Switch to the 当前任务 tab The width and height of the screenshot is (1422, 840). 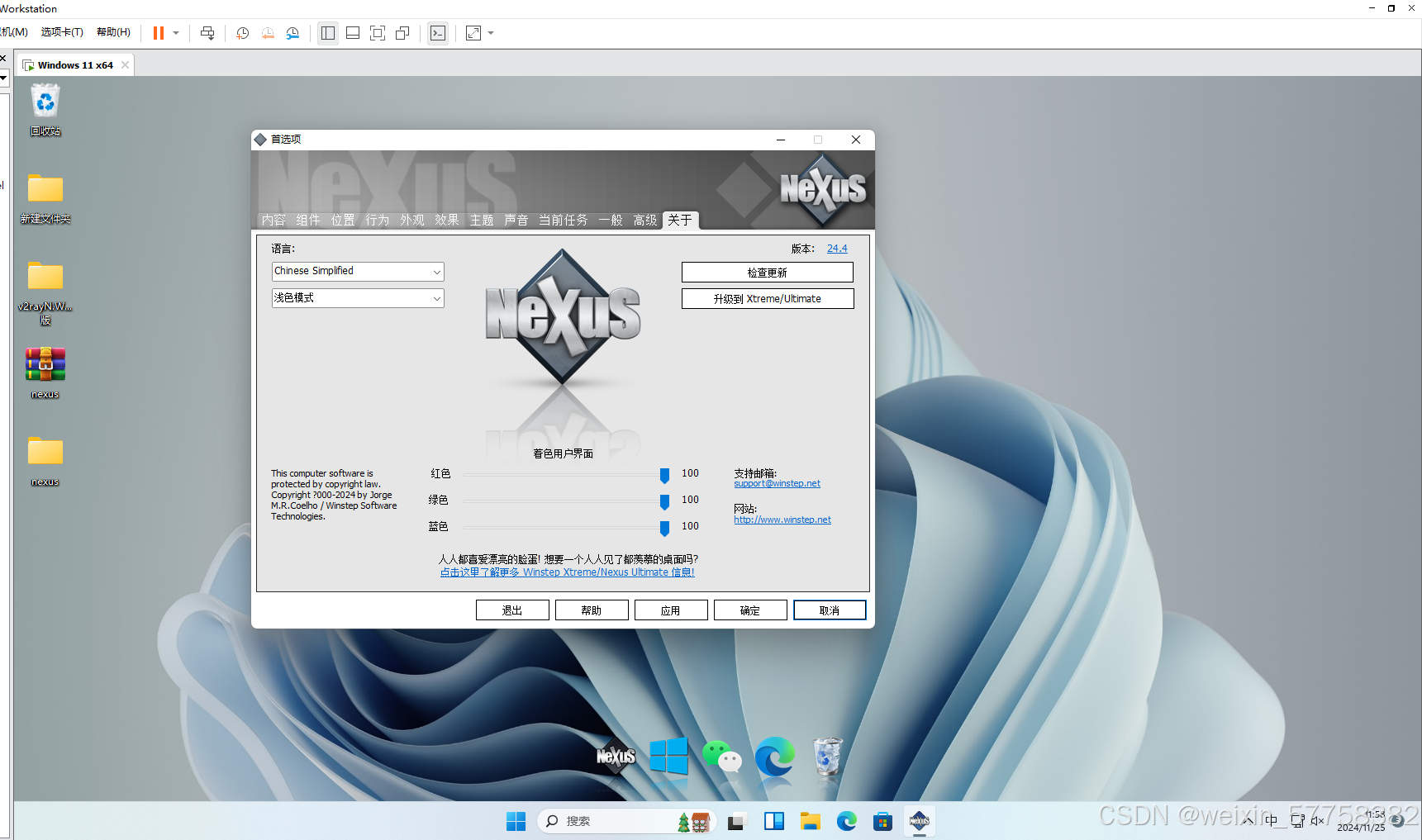click(564, 220)
